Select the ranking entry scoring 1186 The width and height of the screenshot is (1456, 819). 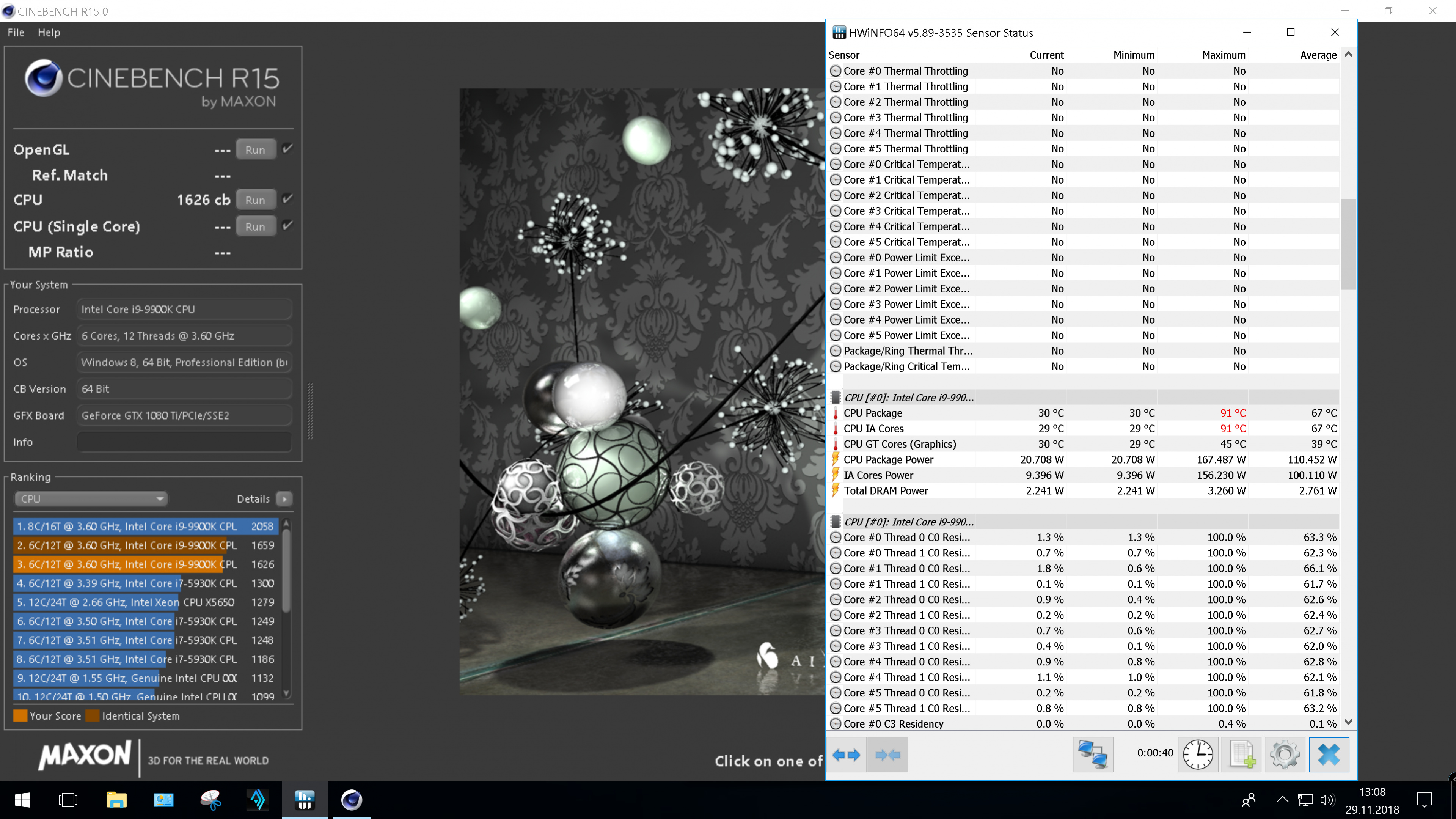(x=146, y=659)
